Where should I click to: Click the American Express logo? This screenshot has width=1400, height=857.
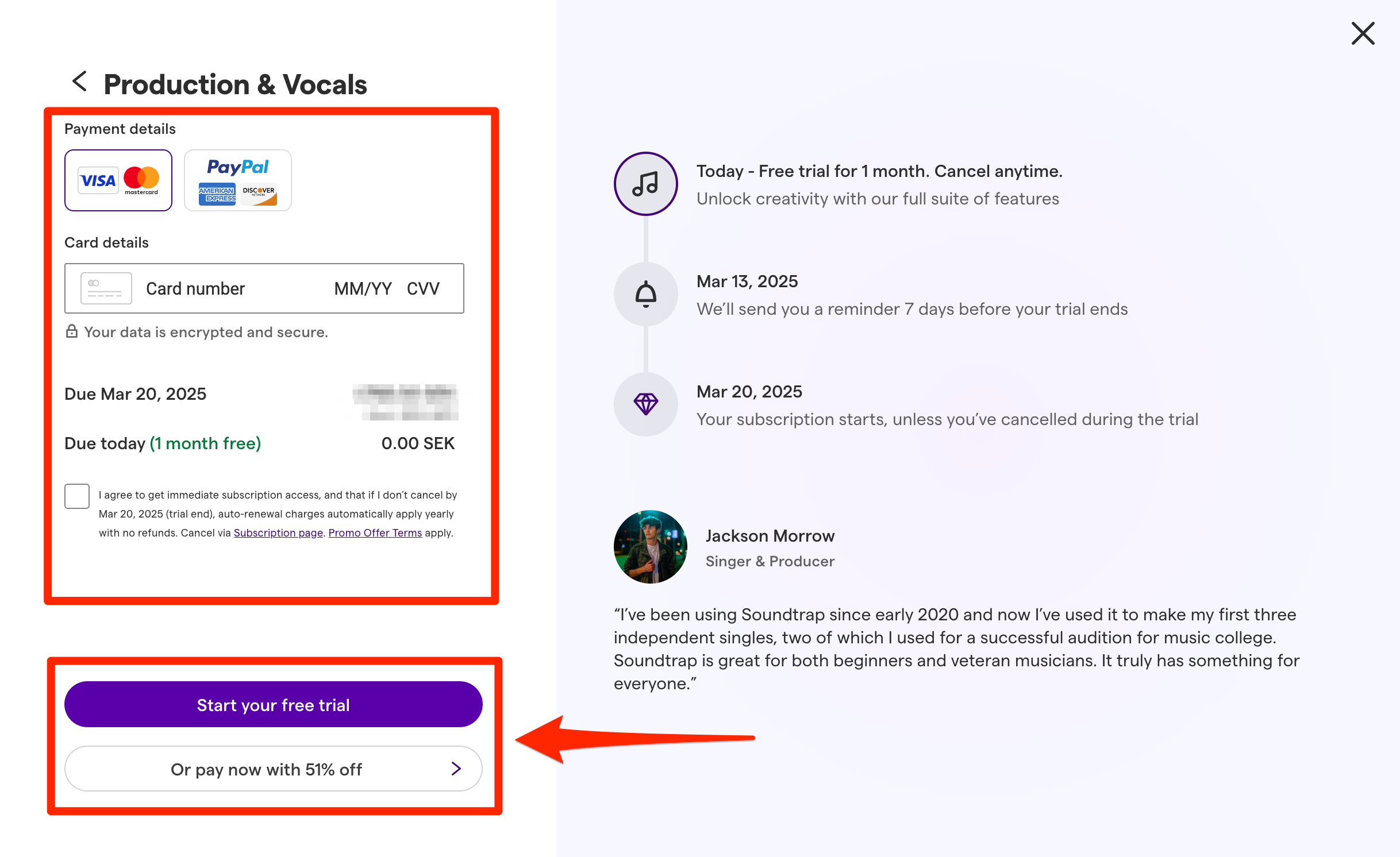click(217, 194)
